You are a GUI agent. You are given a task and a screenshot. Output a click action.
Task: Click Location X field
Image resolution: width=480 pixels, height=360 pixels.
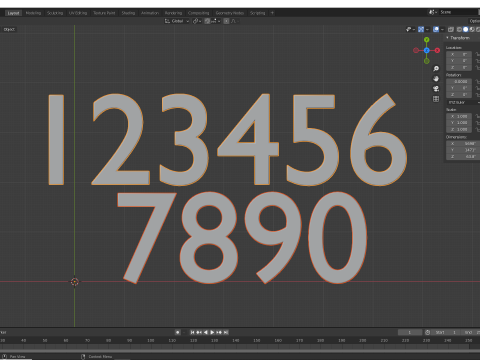459,54
